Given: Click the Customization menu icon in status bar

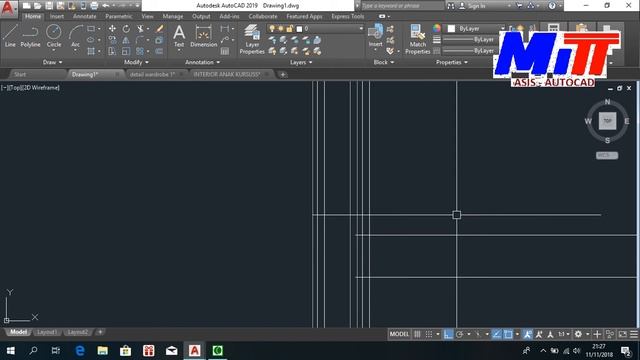Looking at the screenshot, I should point(634,334).
